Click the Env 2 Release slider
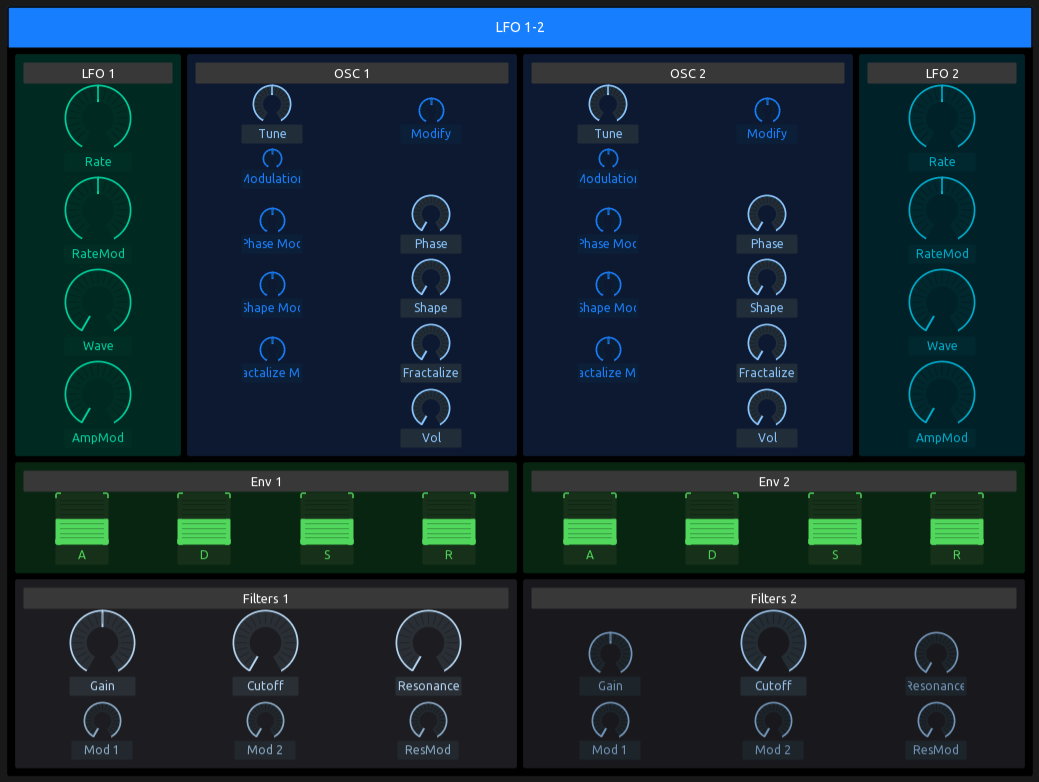The height and width of the screenshot is (782, 1039). [x=957, y=519]
